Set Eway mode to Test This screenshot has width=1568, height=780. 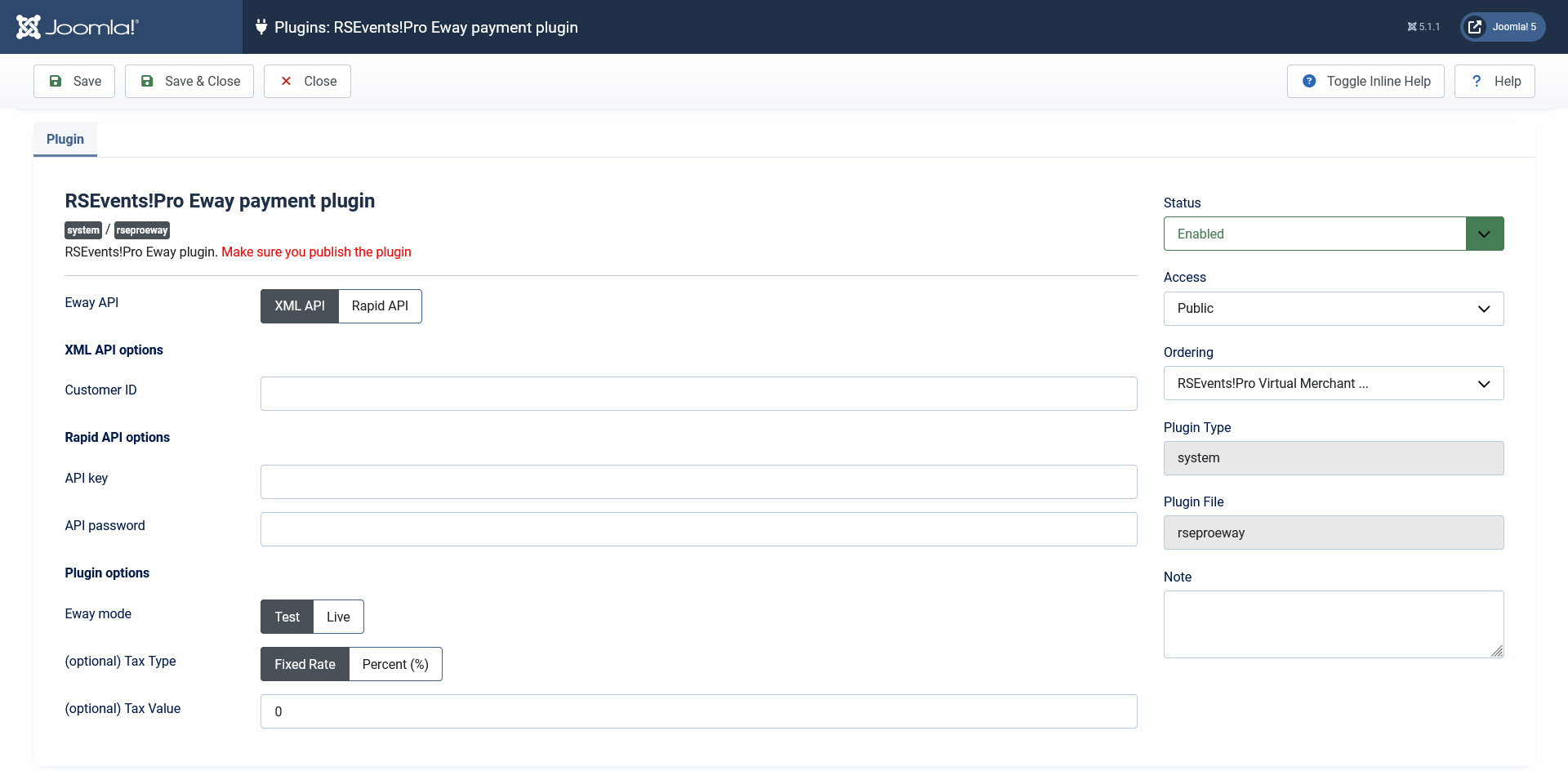(x=287, y=617)
